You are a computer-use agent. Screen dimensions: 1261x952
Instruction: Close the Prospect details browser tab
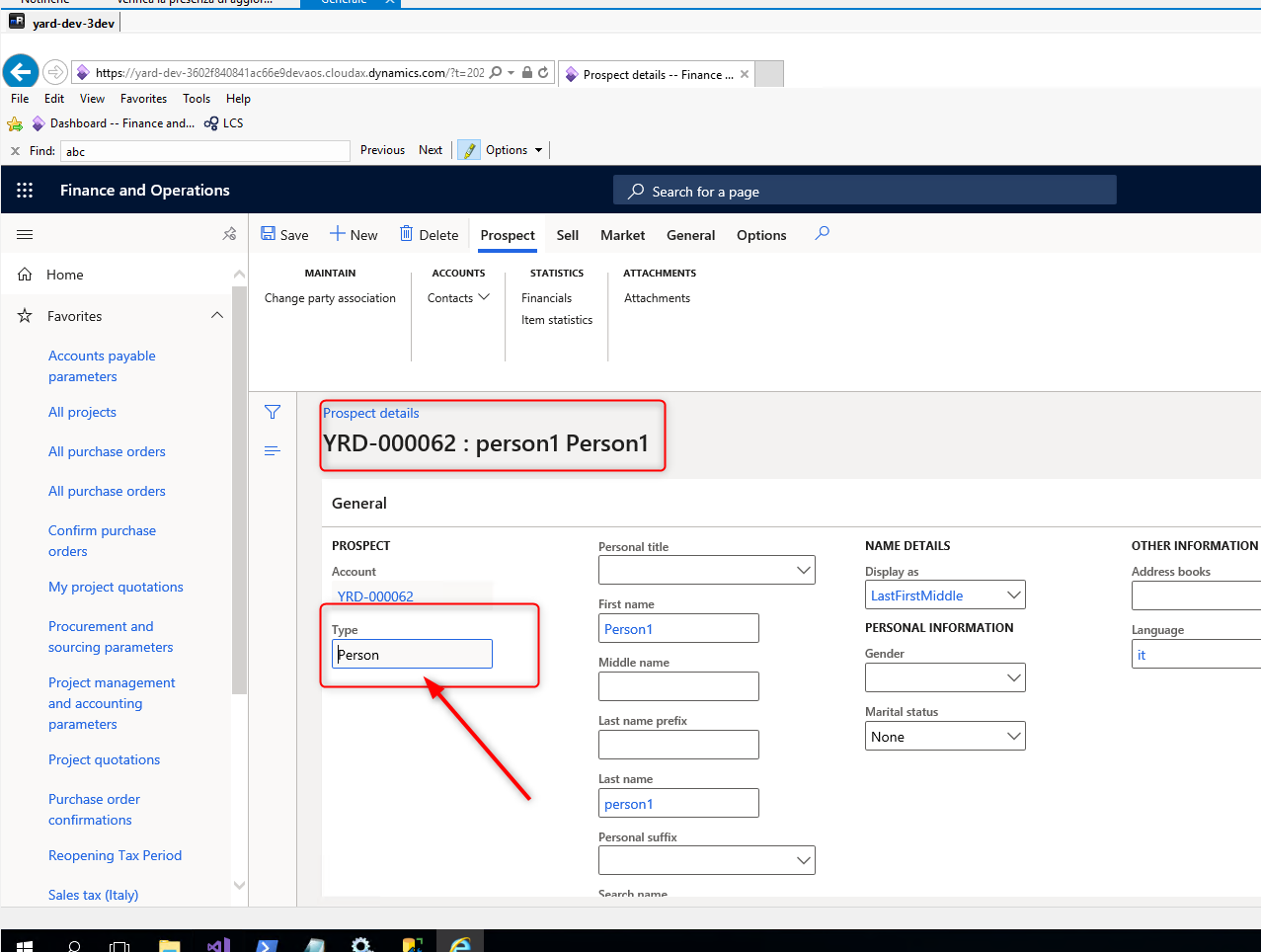point(745,74)
